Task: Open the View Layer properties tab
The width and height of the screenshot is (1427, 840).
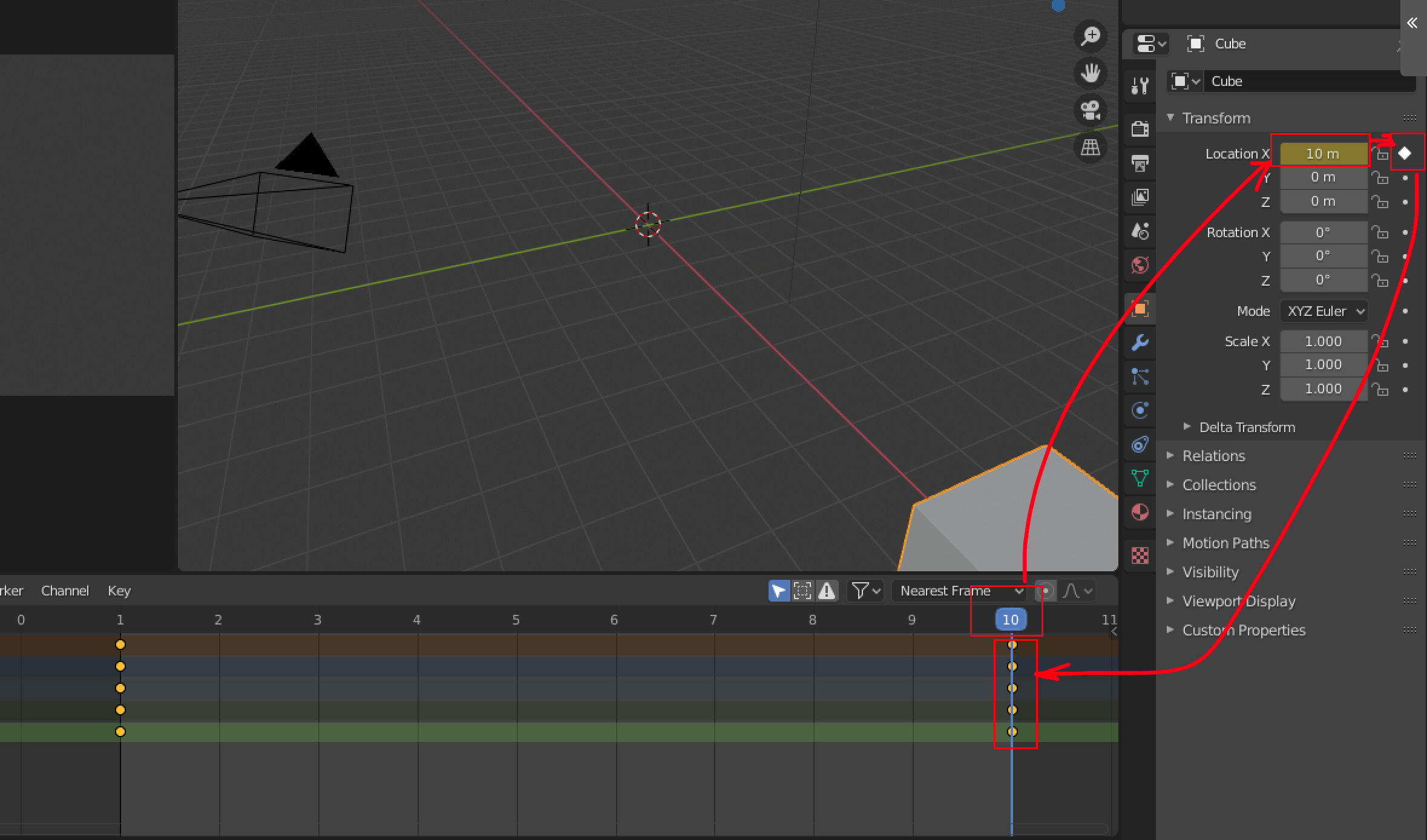Action: pos(1140,197)
